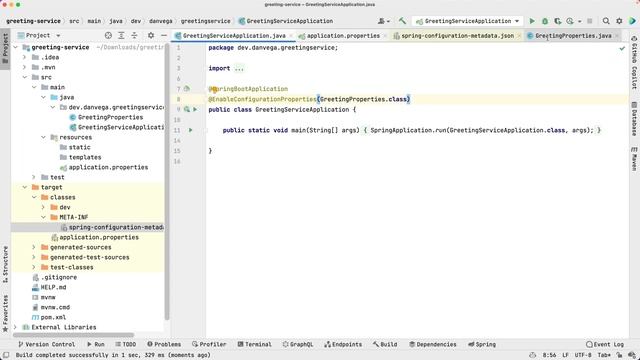Click the Project panel horizontal scrollbar
640x360 pixels.
(x=73, y=335)
